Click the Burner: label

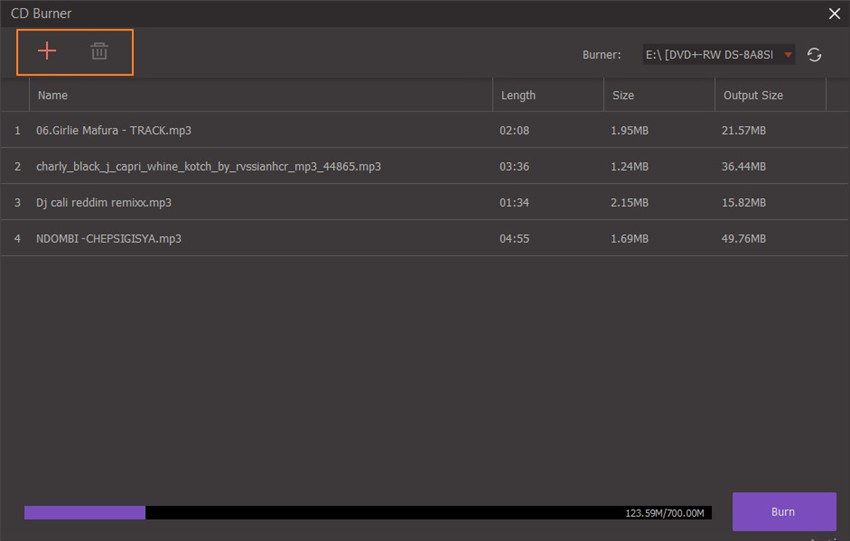coord(602,55)
